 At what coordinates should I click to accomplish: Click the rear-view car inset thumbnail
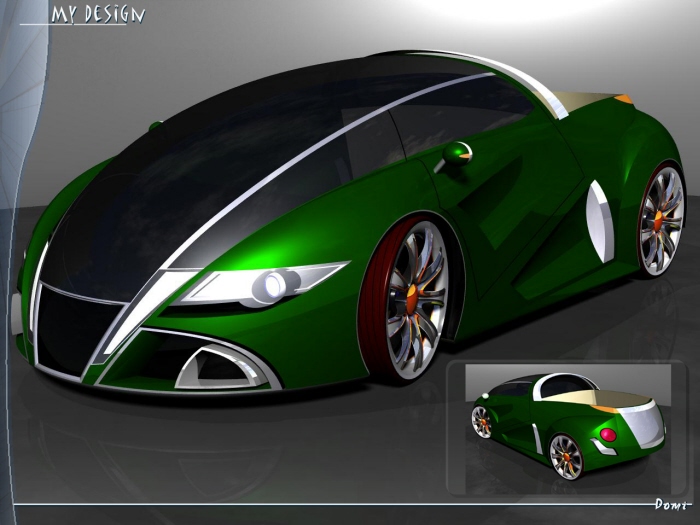pyautogui.click(x=568, y=429)
